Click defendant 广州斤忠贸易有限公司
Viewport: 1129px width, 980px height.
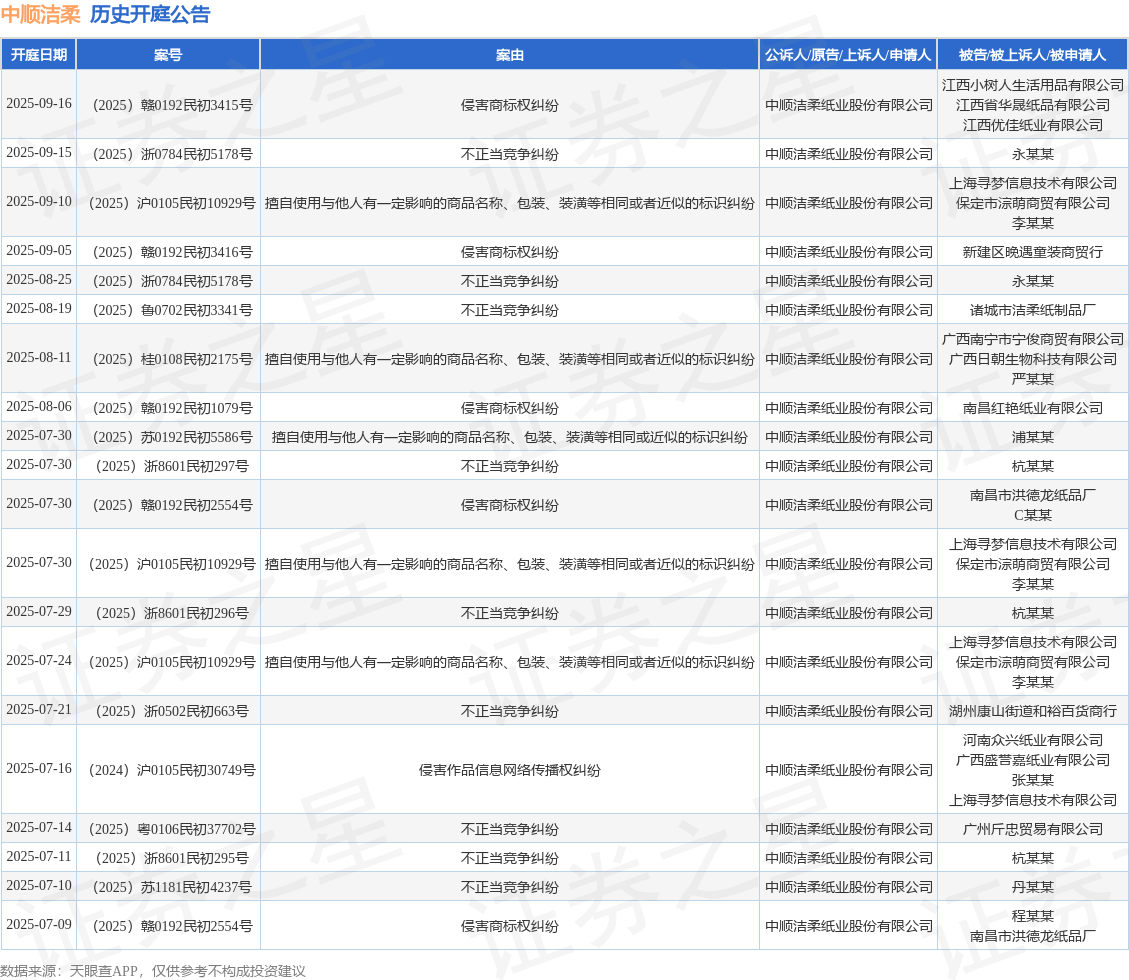[1033, 828]
